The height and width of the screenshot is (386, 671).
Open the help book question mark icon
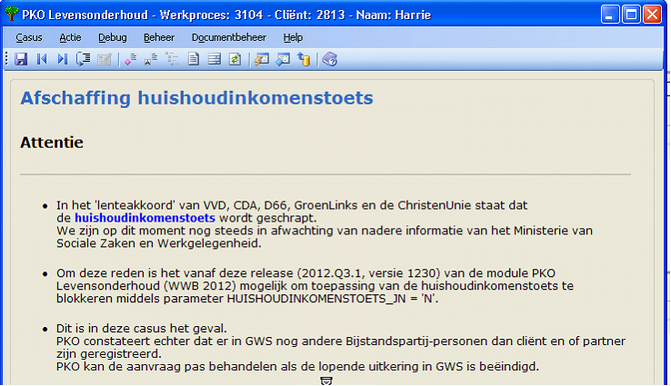tap(330, 59)
